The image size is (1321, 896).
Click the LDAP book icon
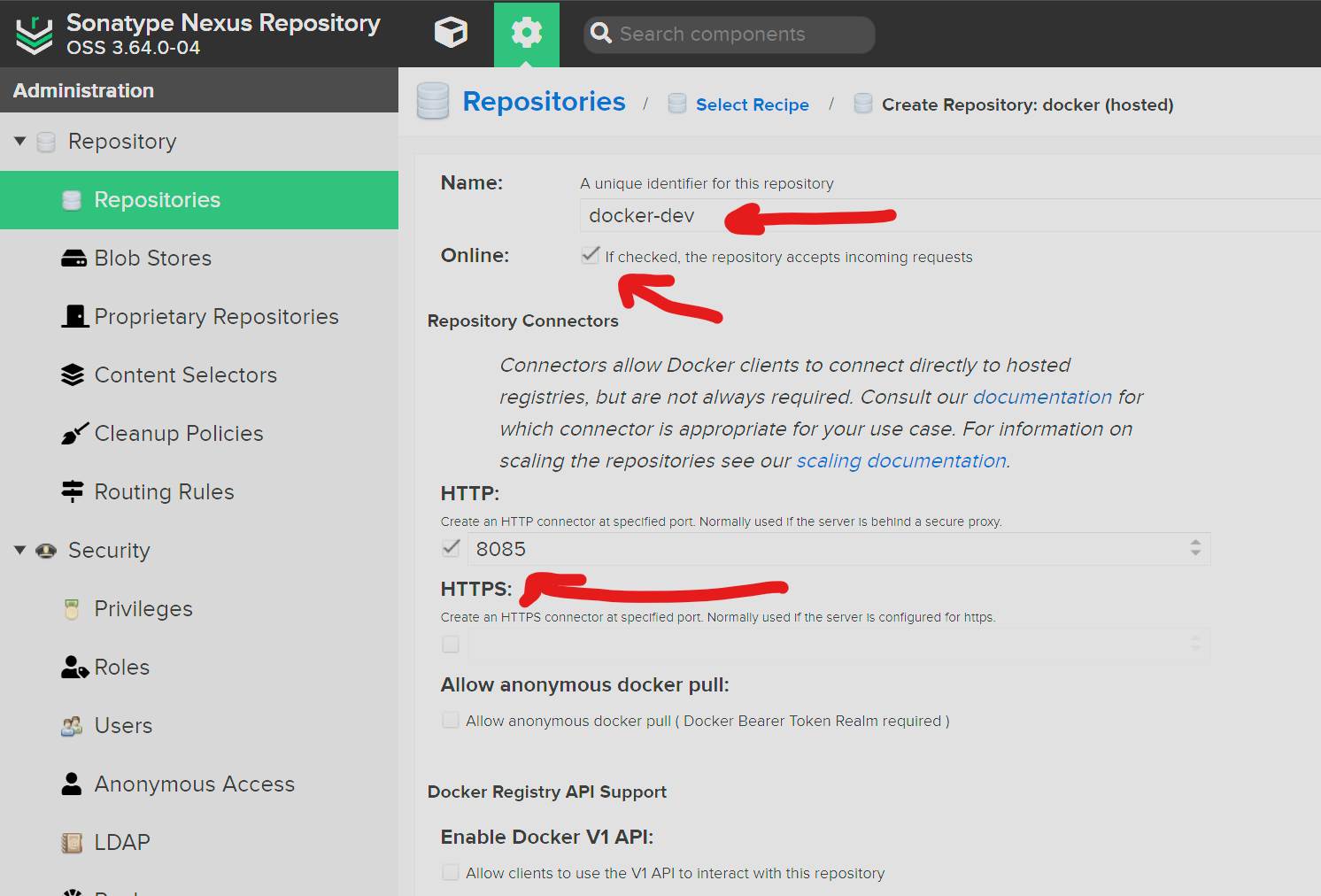pyautogui.click(x=71, y=842)
